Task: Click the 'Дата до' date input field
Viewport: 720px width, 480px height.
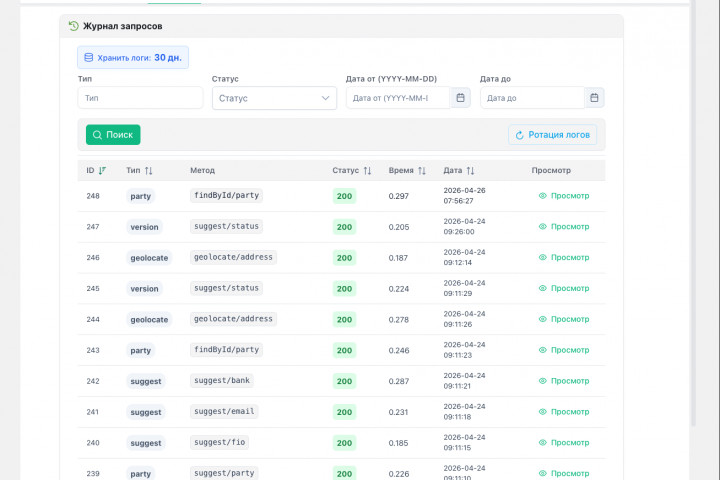Action: click(530, 98)
